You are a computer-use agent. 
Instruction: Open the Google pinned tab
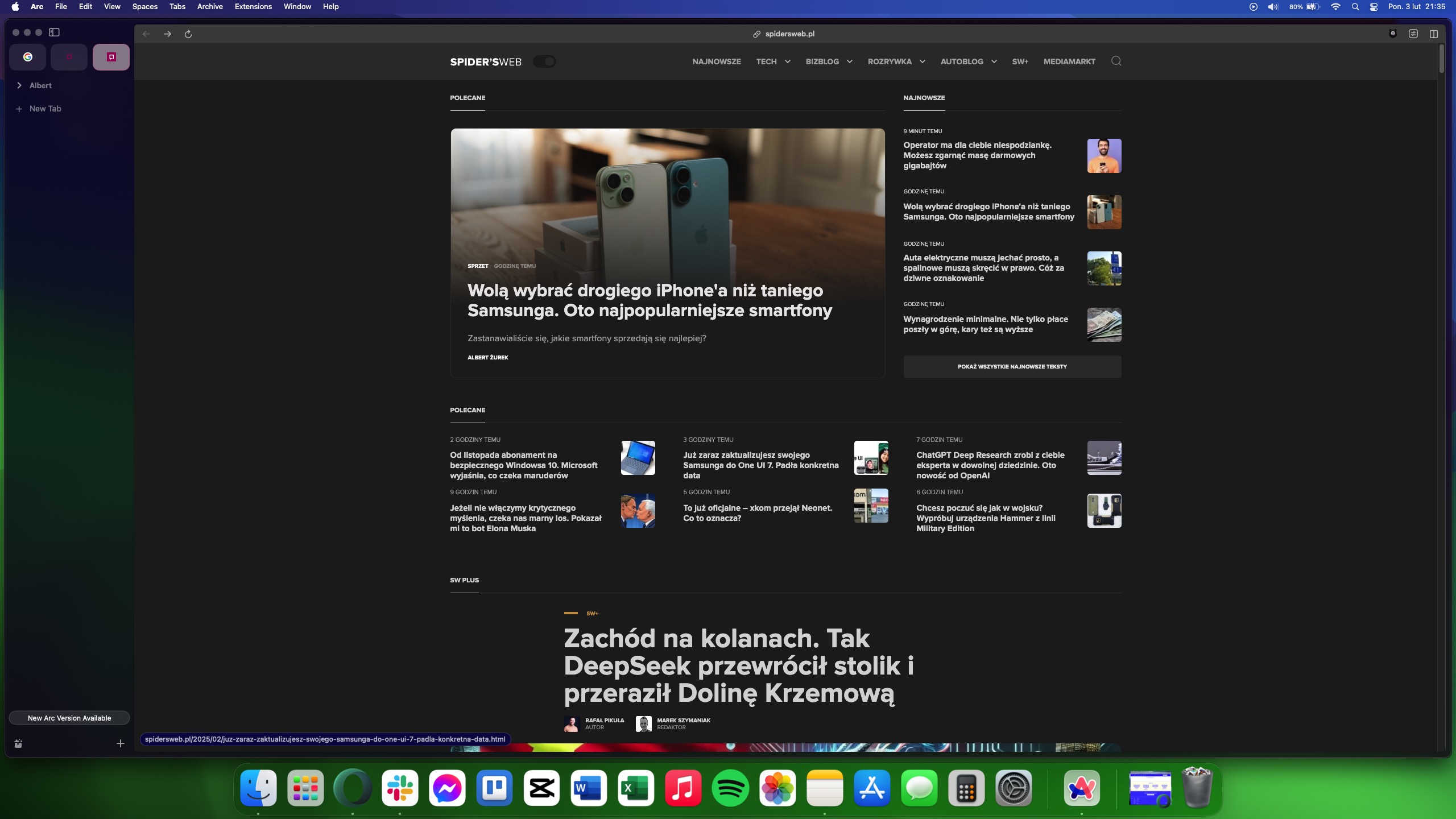28,57
